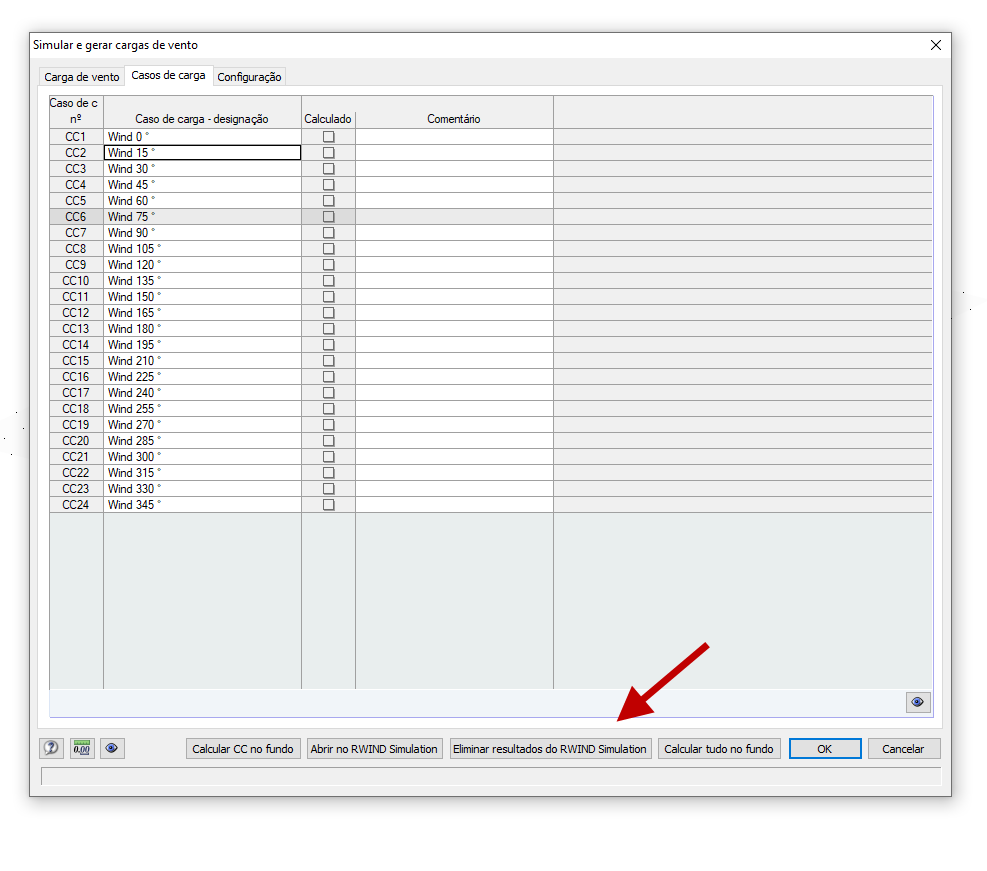Viewport: 987px width, 871px height.
Task: Enable the Calculado checkbox for CC1
Action: (x=327, y=136)
